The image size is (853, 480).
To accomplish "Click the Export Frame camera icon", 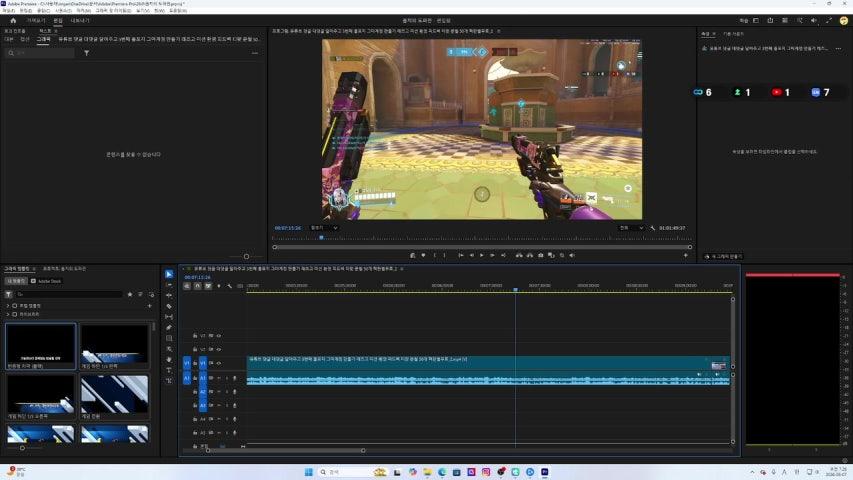I will click(x=540, y=255).
